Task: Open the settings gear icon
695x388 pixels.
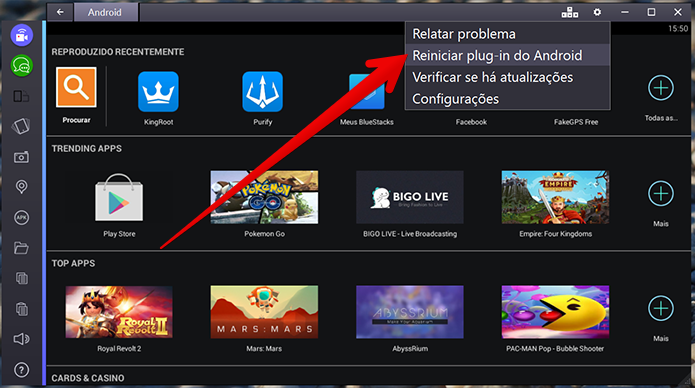Action: click(x=597, y=12)
